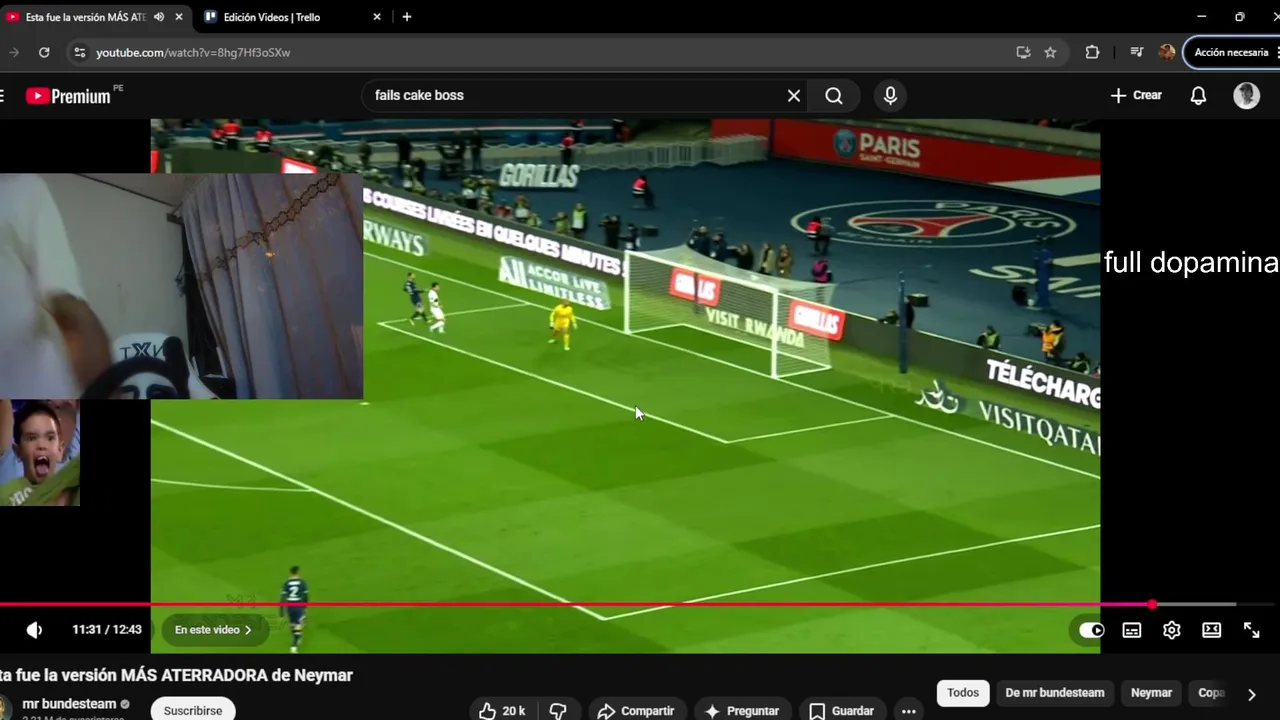Screen dimensions: 1280x720
Task: Close the Trello browser tab
Action: [377, 17]
